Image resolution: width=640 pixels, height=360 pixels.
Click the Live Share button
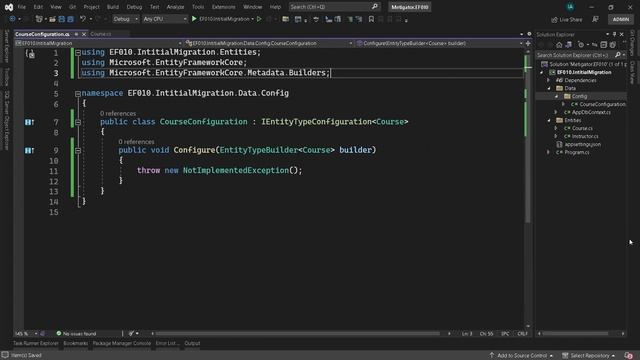coord(567,20)
